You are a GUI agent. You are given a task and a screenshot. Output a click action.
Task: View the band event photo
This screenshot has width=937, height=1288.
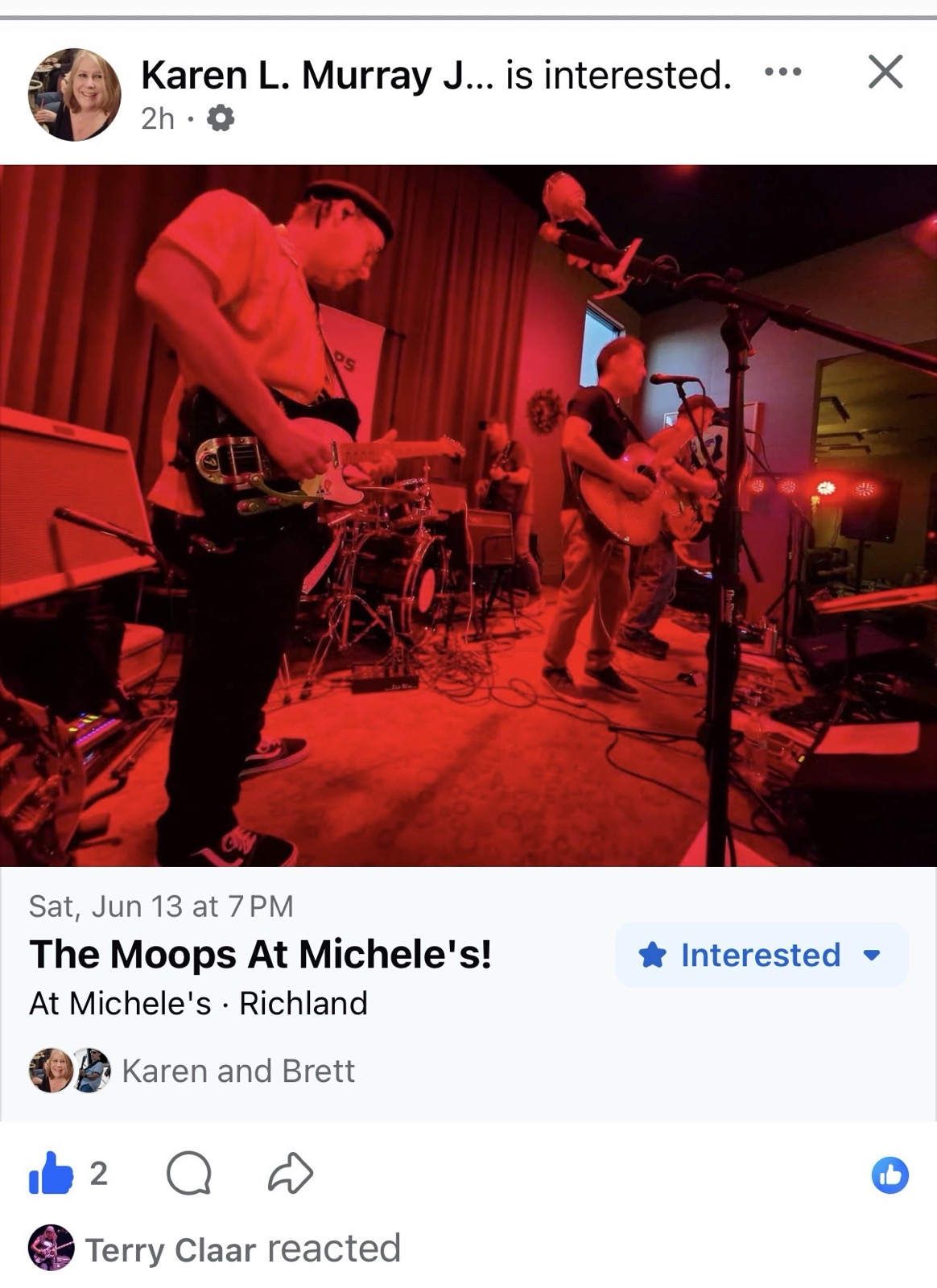point(468,516)
